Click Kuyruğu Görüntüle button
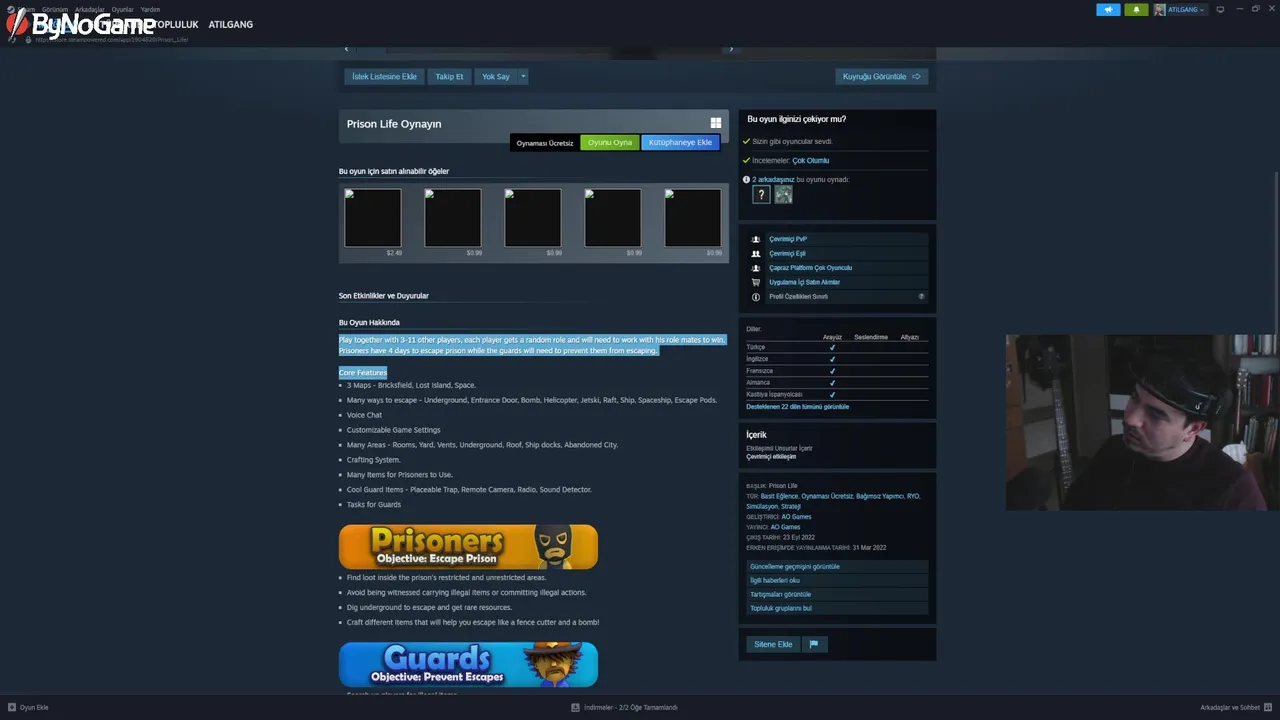This screenshot has width=1280, height=720. (x=882, y=76)
